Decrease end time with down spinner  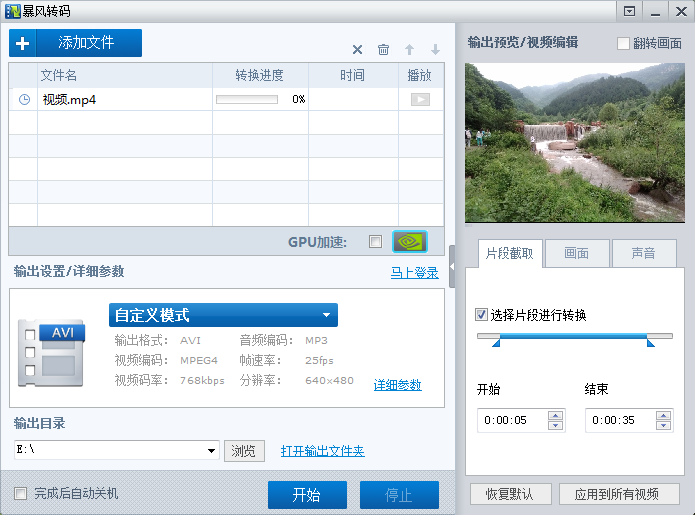664,425
